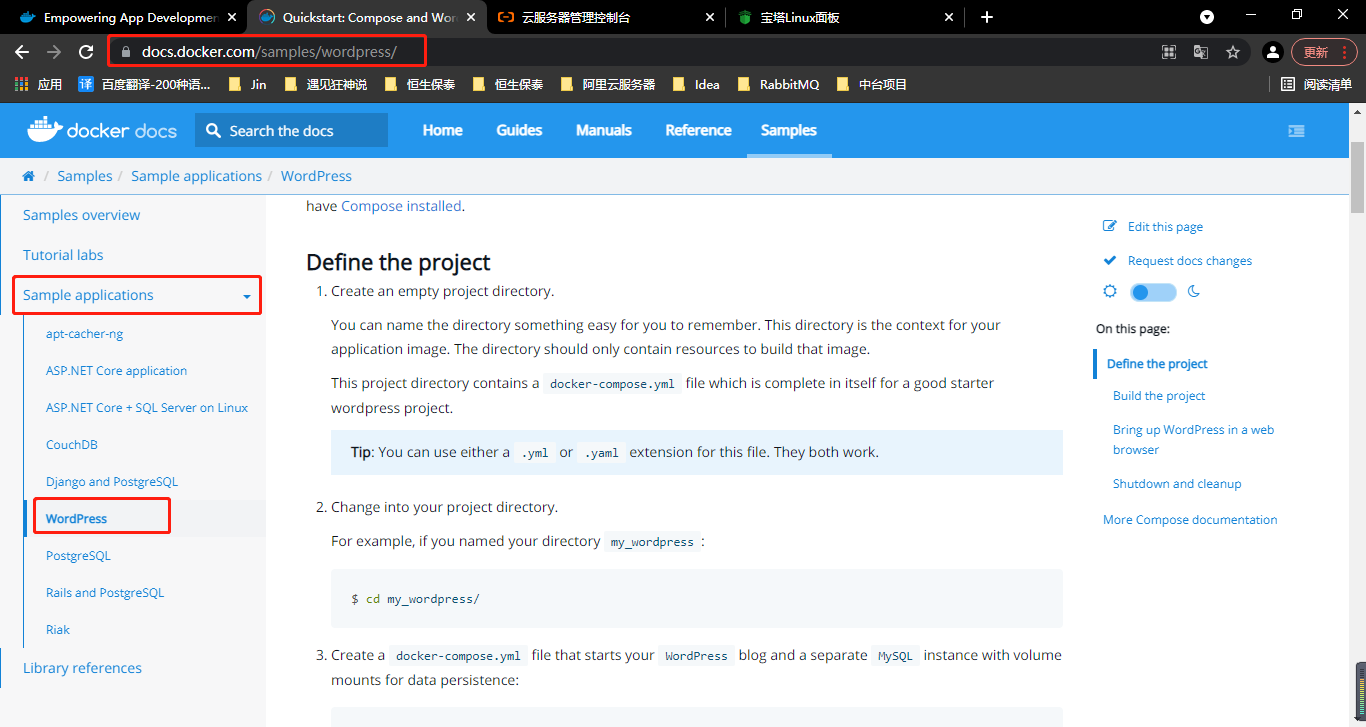Open the Jin bookmark folder
The width and height of the screenshot is (1366, 727).
click(x=248, y=85)
